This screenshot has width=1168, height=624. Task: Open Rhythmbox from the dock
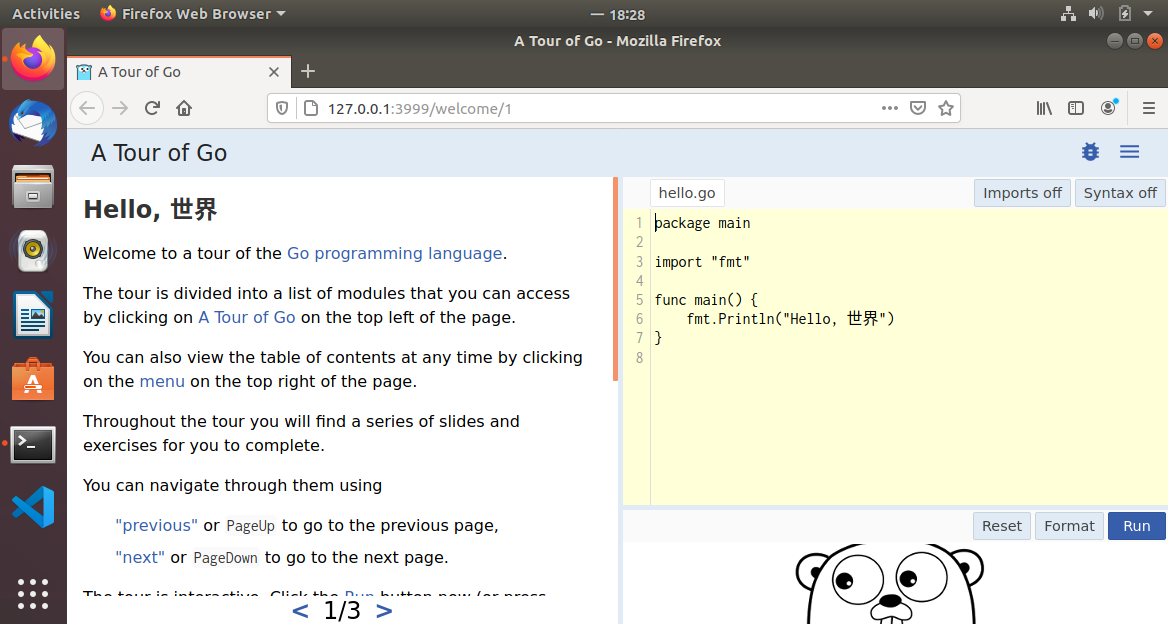pyautogui.click(x=33, y=250)
